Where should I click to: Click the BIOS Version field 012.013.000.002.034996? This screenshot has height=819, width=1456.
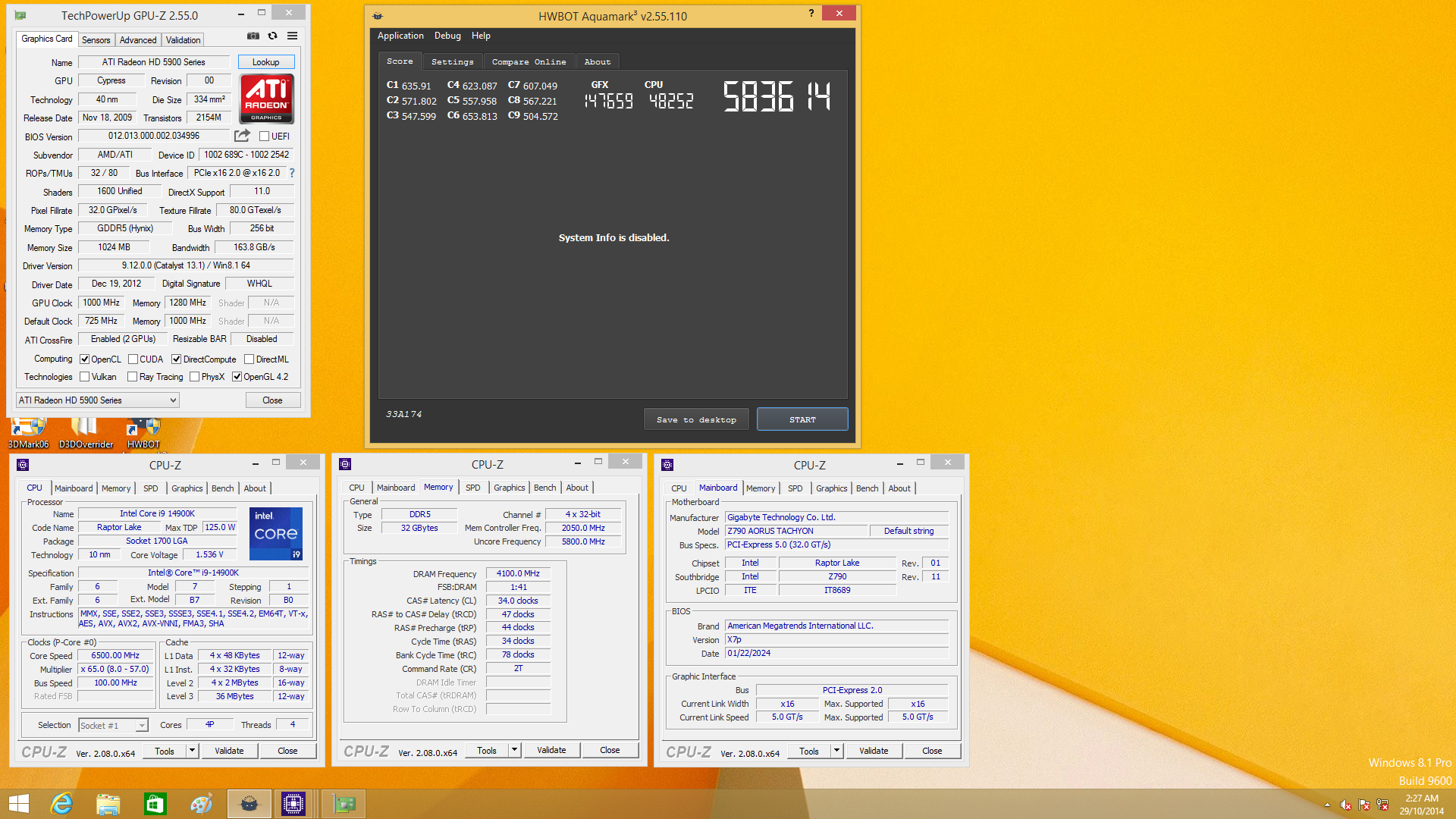tap(153, 136)
